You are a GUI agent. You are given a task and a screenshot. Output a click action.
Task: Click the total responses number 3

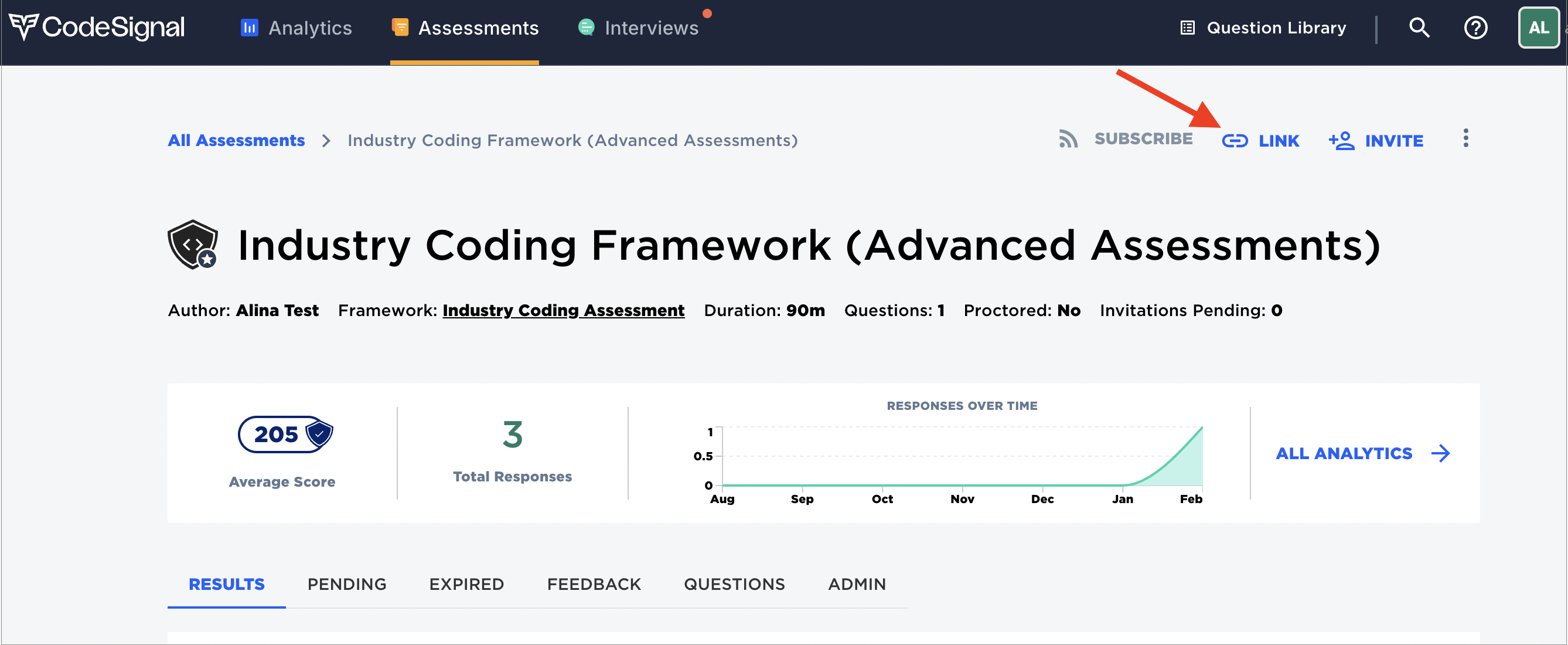(512, 434)
